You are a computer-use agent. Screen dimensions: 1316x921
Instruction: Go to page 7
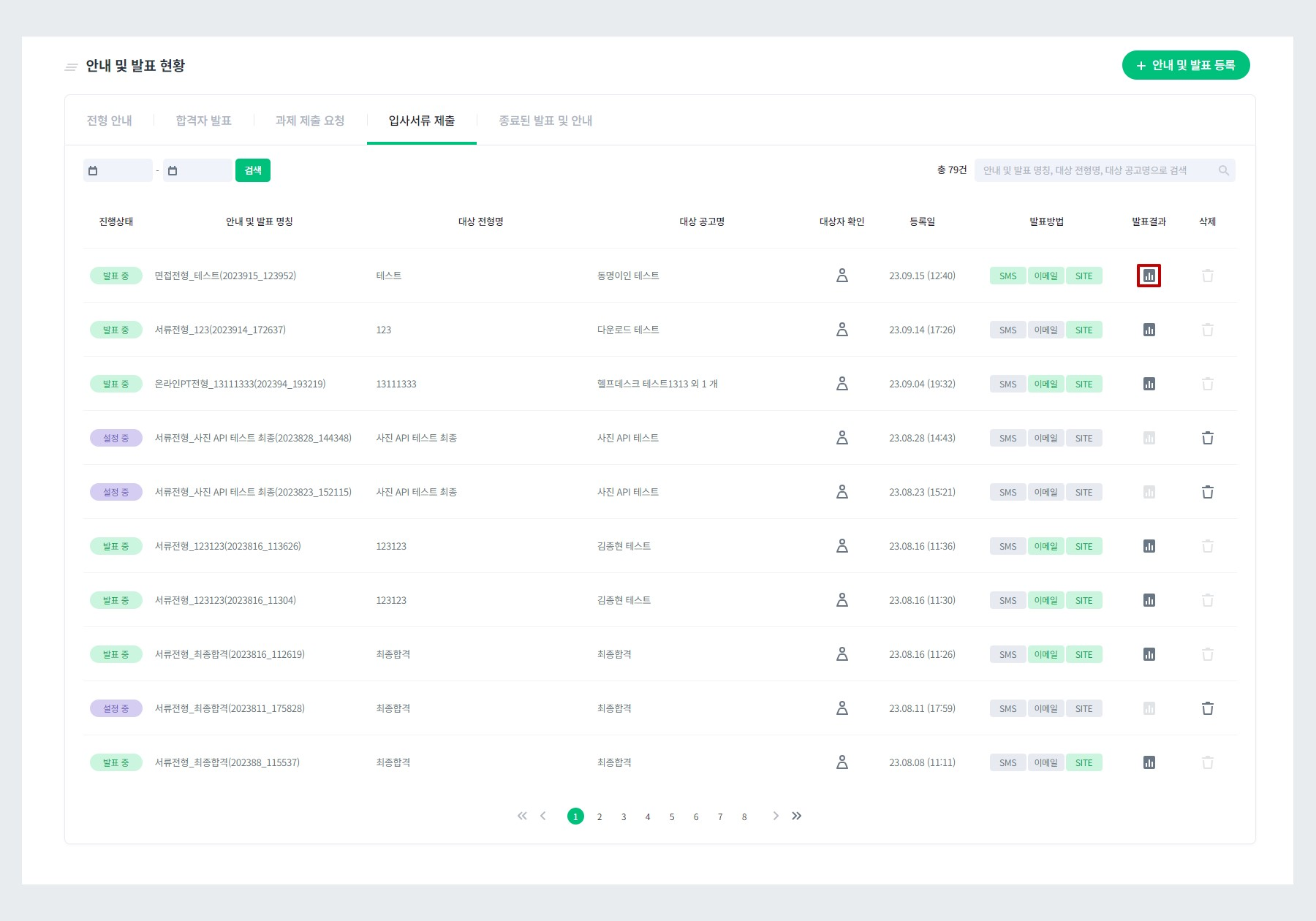(x=720, y=816)
